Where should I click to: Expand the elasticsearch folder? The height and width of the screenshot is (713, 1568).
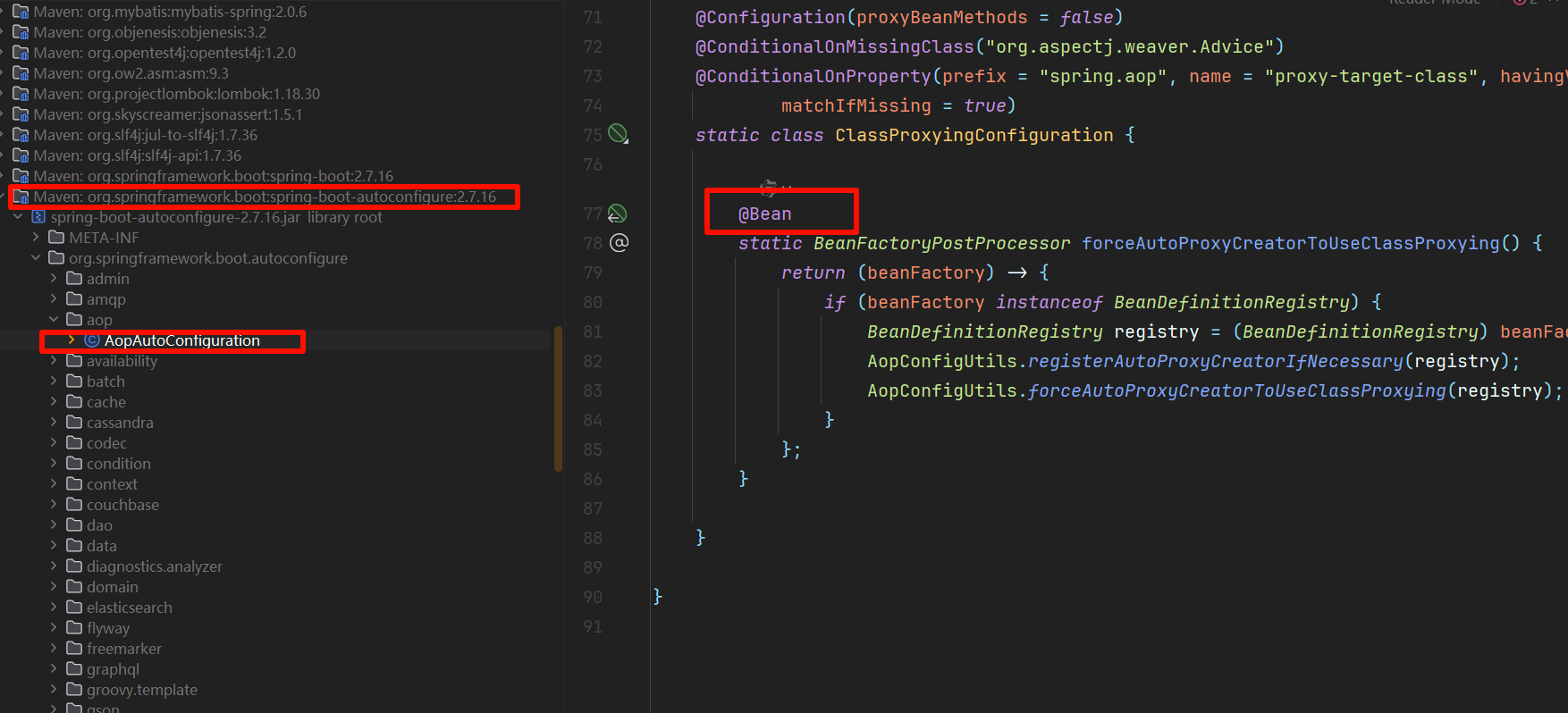[54, 608]
